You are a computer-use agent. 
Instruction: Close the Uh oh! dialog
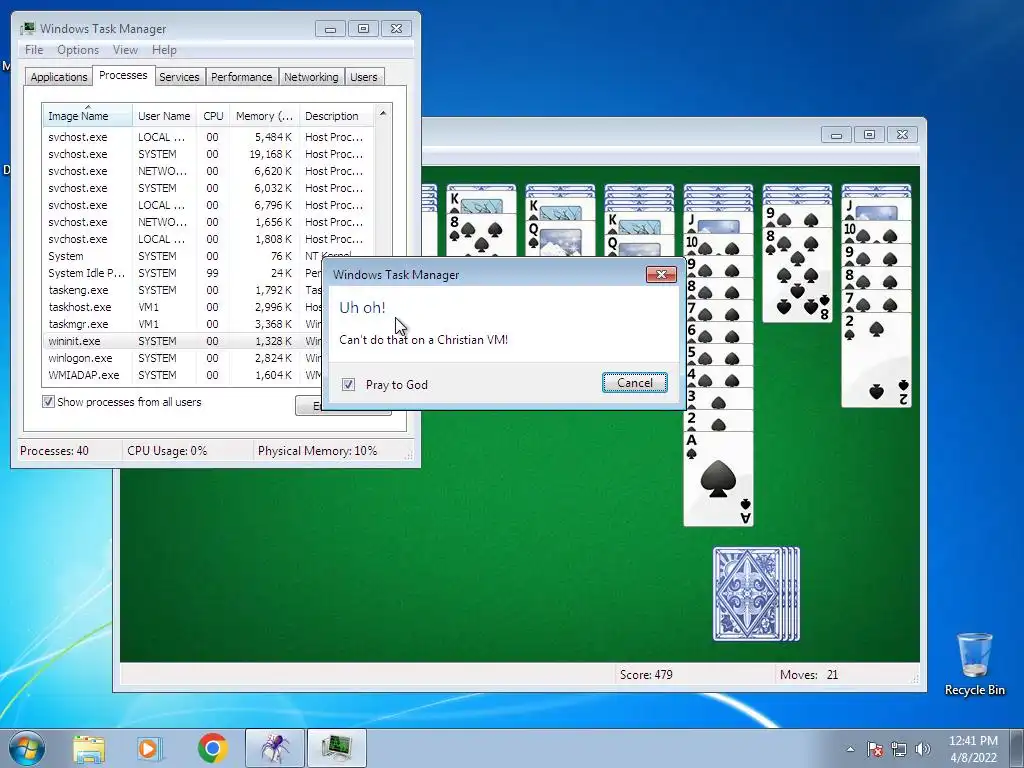point(661,274)
